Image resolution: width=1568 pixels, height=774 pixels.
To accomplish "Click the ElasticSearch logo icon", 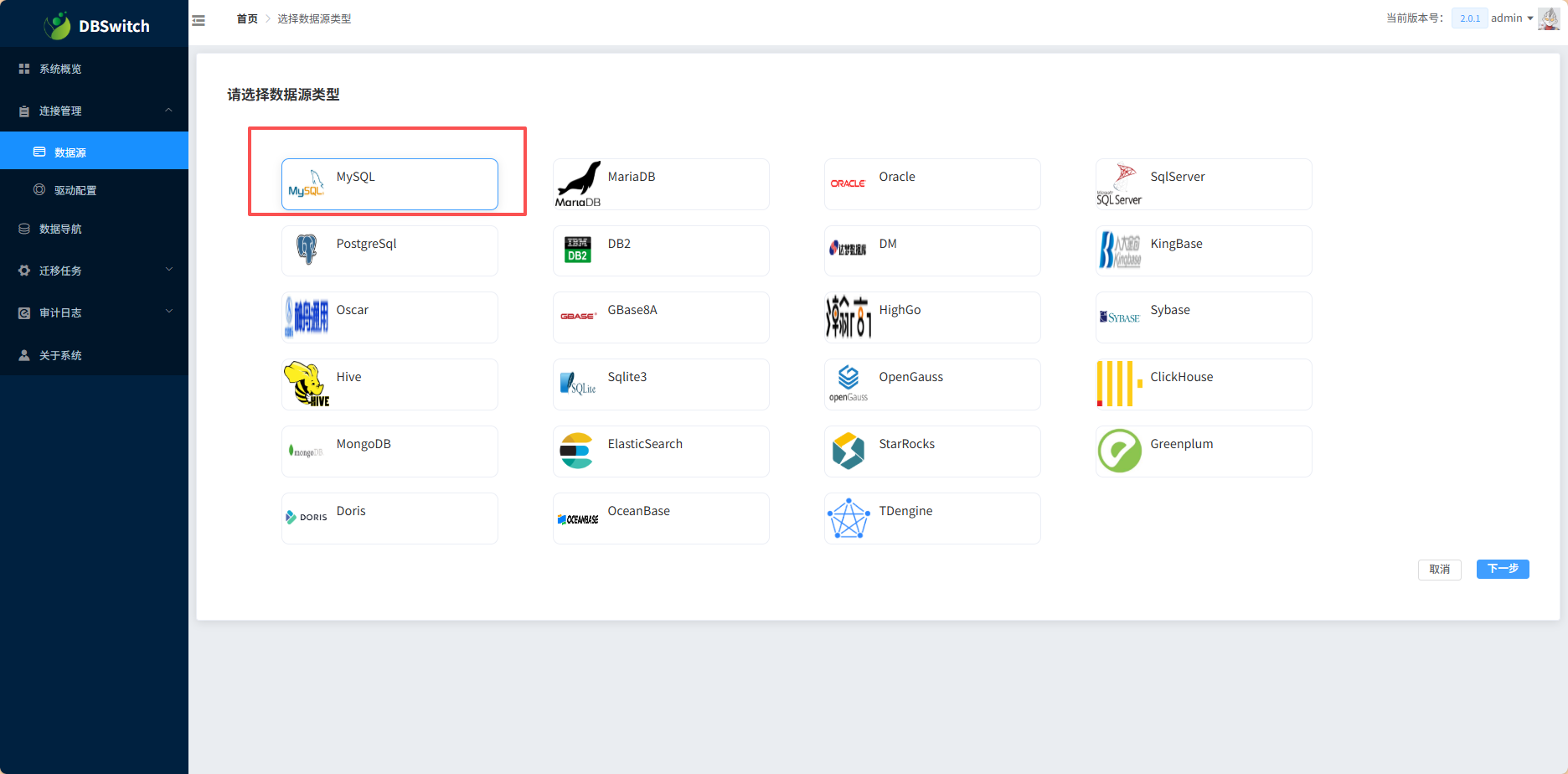I will click(x=576, y=451).
